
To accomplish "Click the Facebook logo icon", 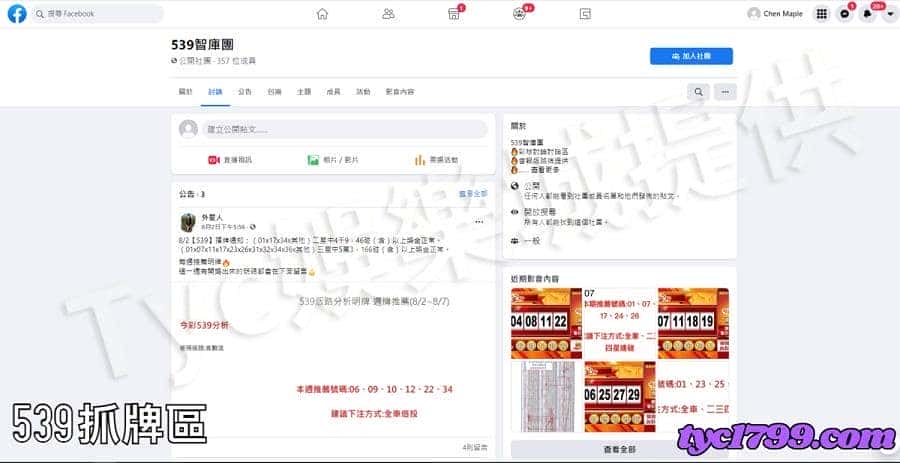I will pyautogui.click(x=17, y=13).
